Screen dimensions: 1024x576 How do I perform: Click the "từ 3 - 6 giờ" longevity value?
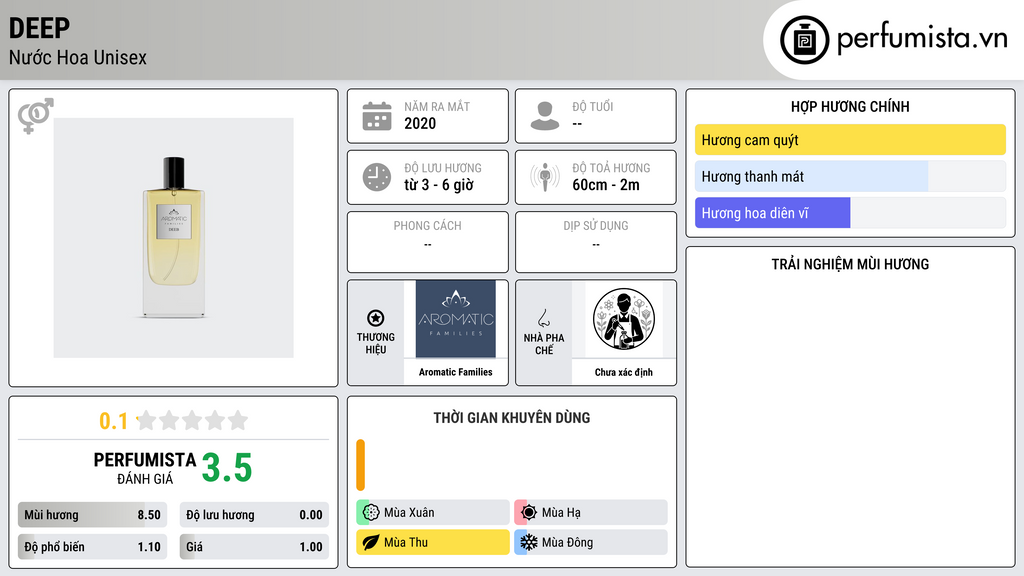[439, 185]
